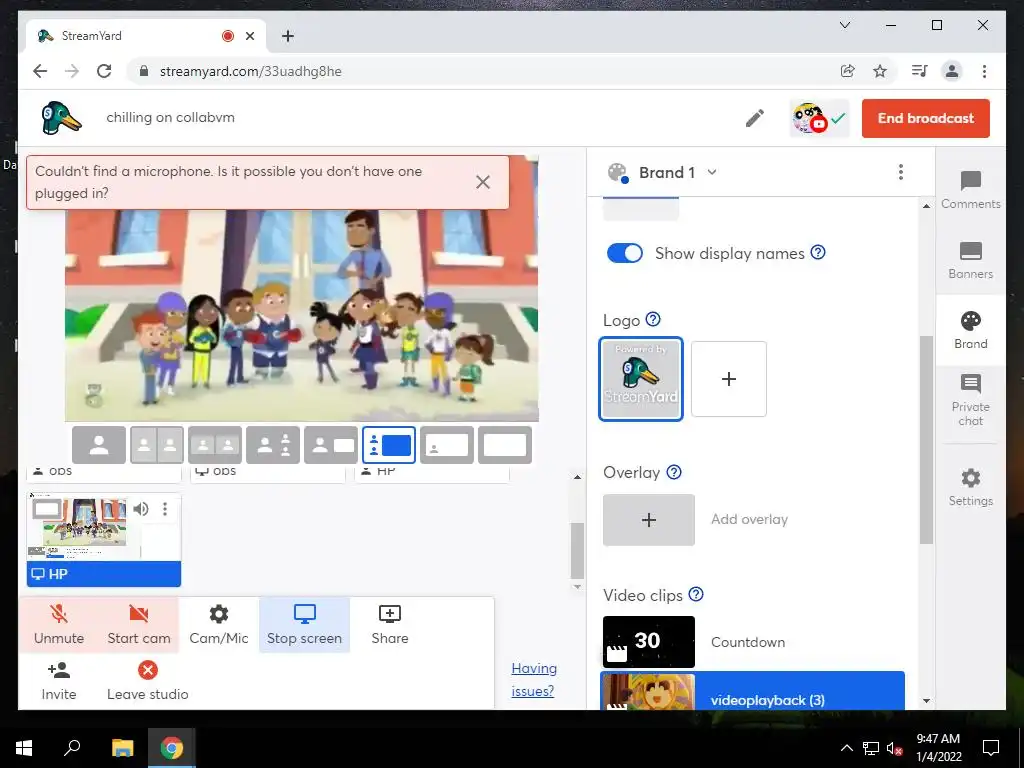Click the Unmute microphone button

(x=59, y=624)
